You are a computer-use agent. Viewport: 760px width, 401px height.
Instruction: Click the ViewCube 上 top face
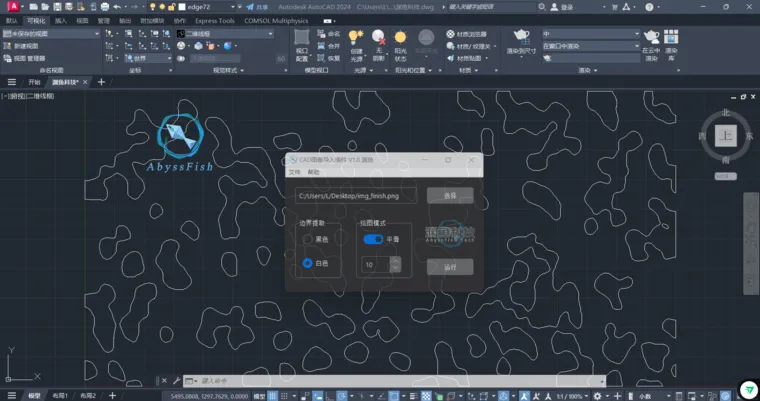pyautogui.click(x=726, y=136)
